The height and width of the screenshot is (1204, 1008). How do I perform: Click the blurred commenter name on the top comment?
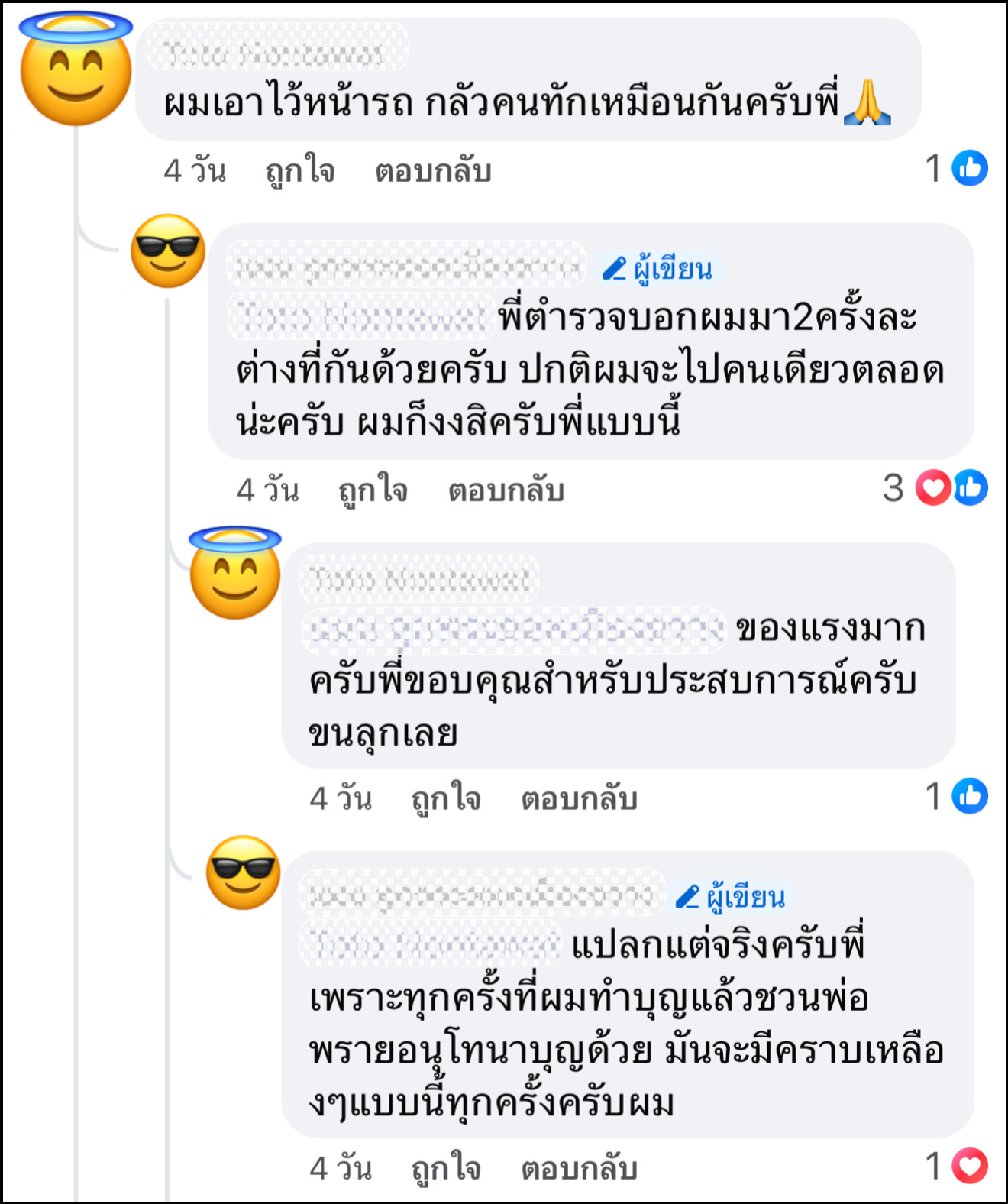click(x=276, y=52)
